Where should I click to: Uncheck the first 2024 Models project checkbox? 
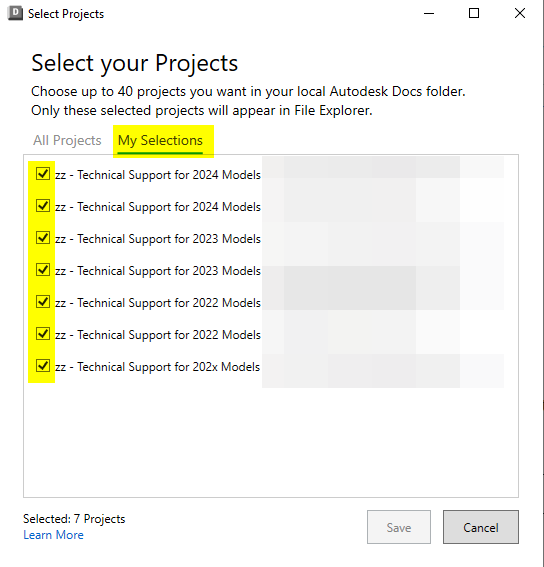click(x=43, y=174)
